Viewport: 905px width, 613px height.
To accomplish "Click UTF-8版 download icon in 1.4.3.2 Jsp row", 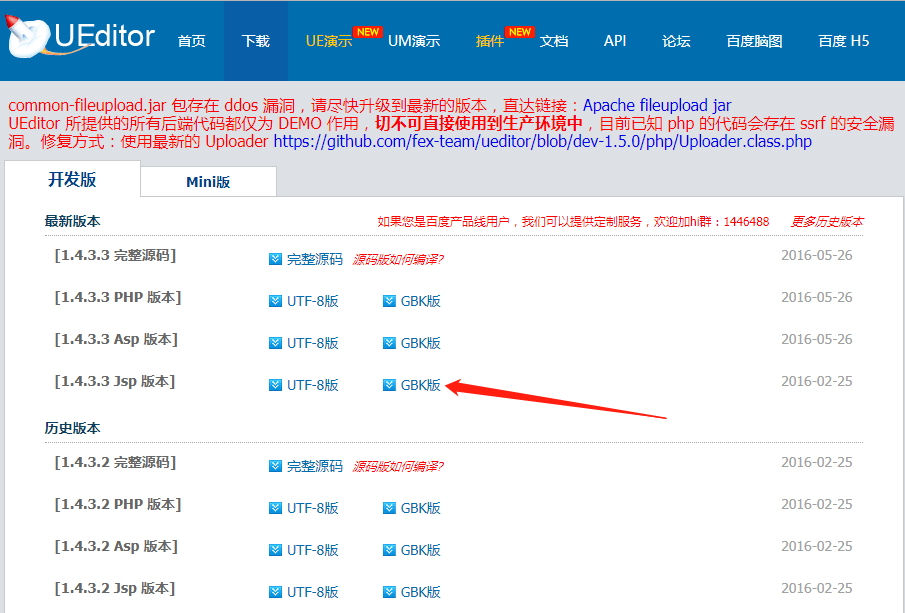I will (275, 592).
